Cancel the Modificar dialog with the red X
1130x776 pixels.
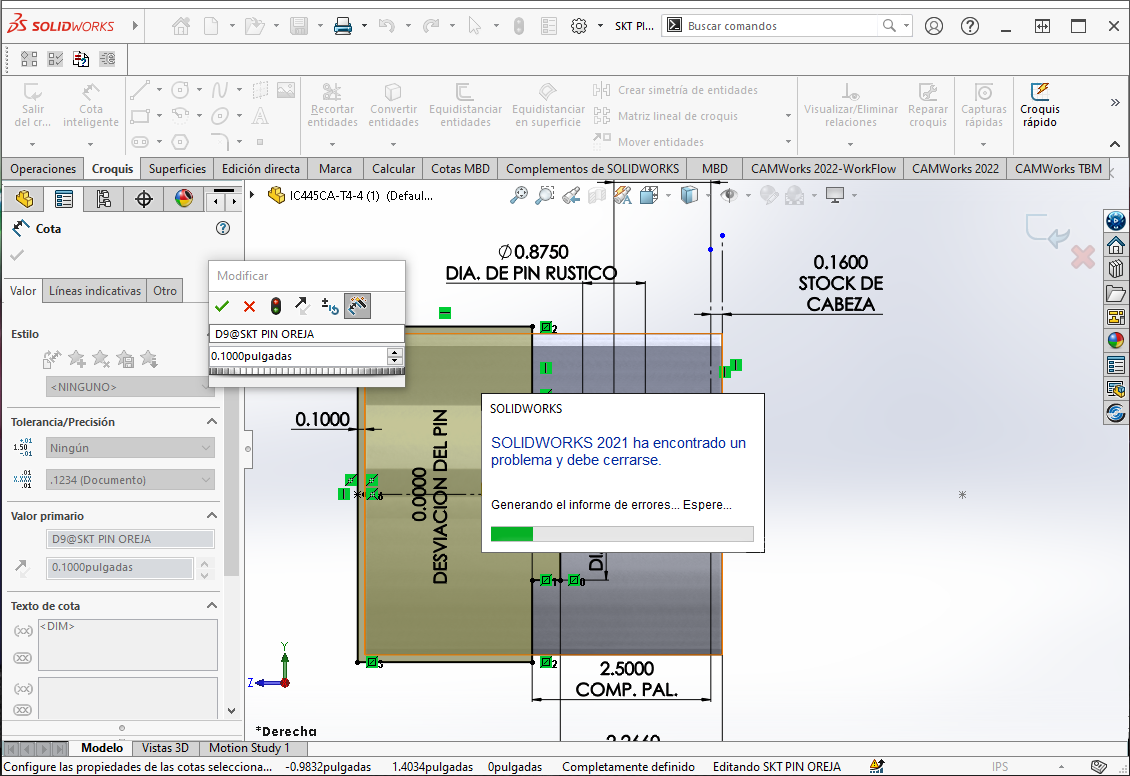[x=249, y=306]
